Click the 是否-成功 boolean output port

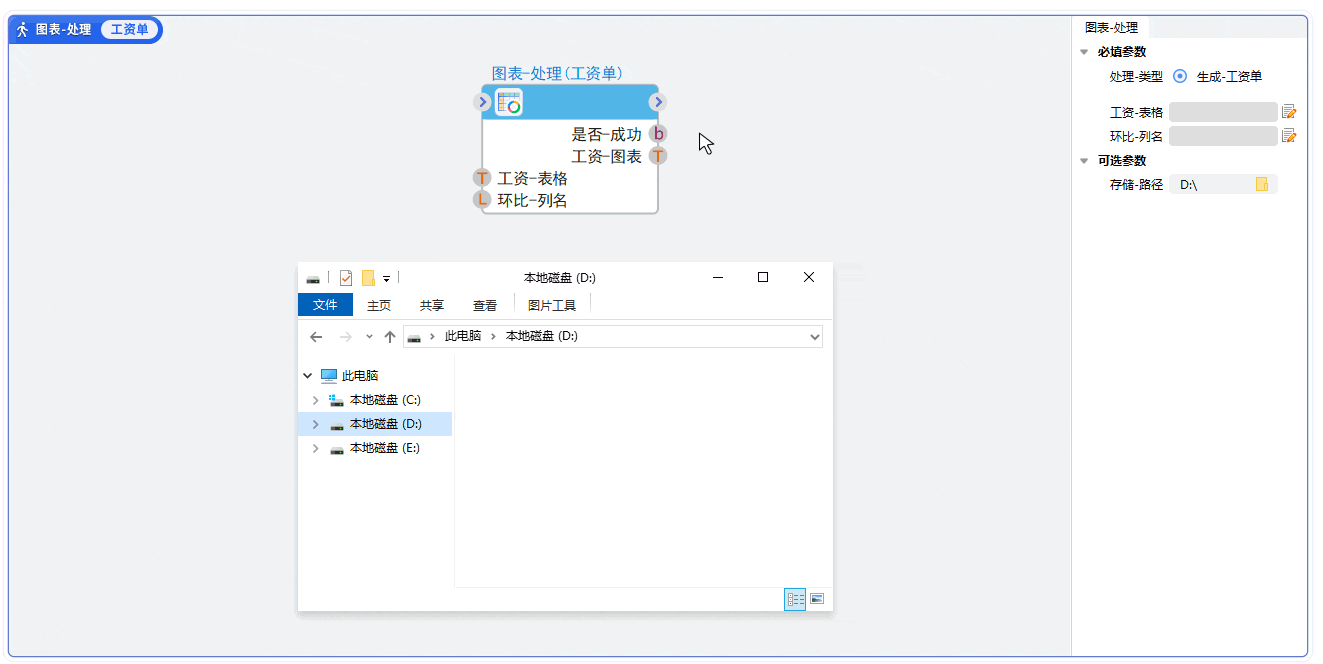coord(657,134)
